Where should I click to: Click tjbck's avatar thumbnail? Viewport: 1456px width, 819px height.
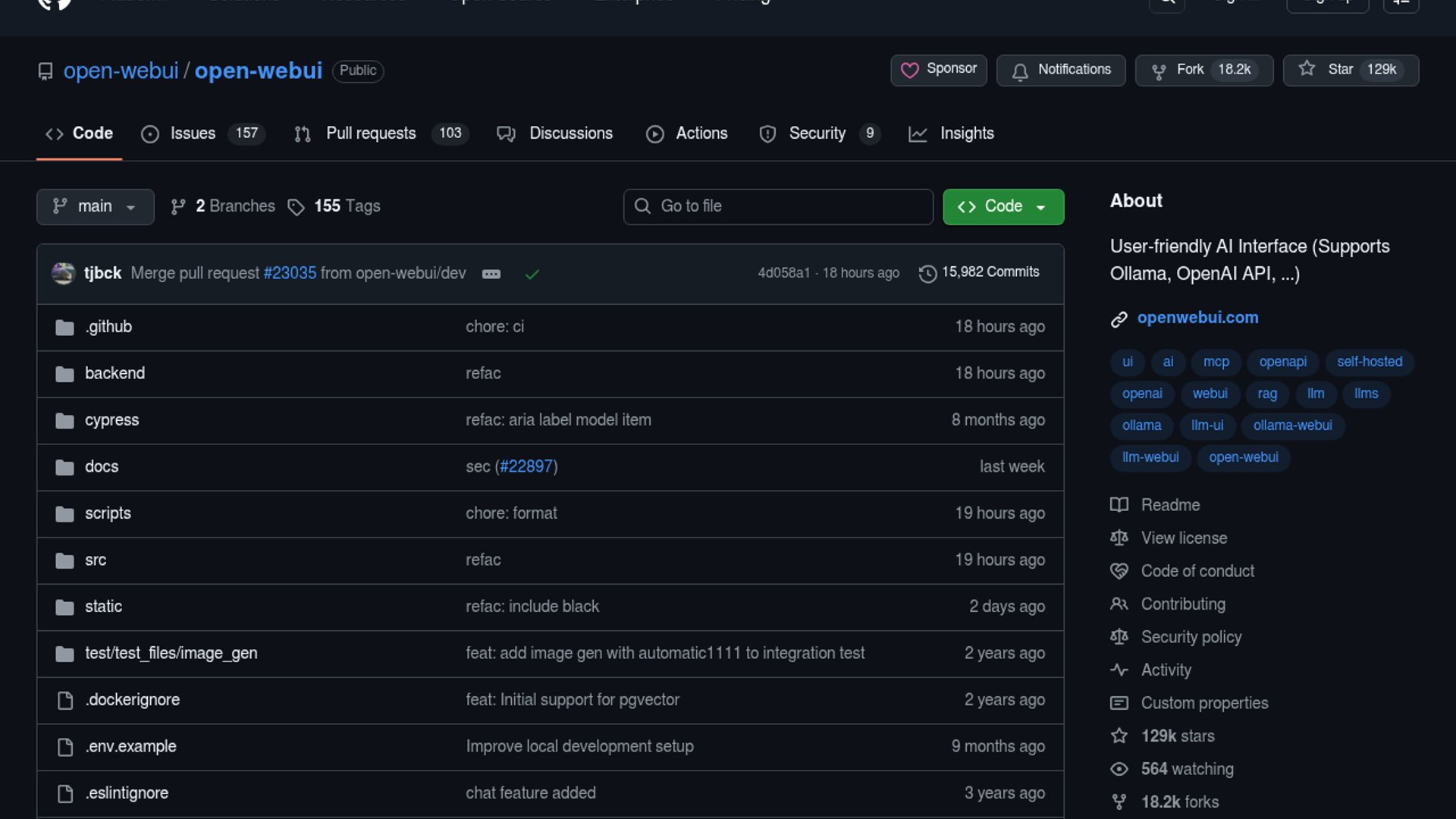[63, 273]
